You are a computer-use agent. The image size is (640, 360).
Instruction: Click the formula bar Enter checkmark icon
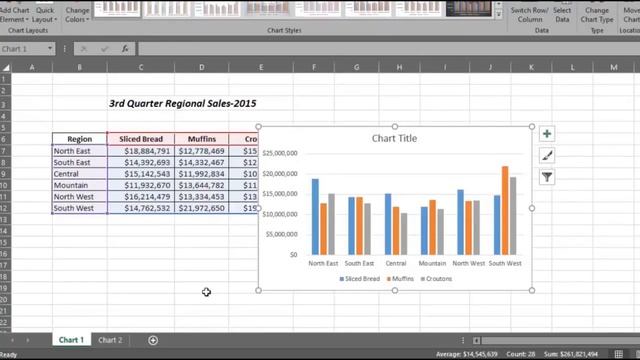[x=104, y=49]
